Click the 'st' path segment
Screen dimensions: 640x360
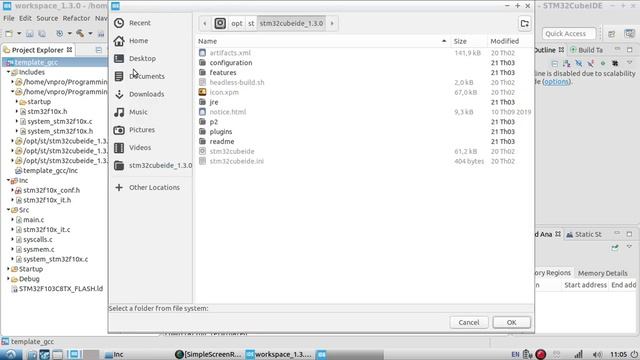coord(251,23)
